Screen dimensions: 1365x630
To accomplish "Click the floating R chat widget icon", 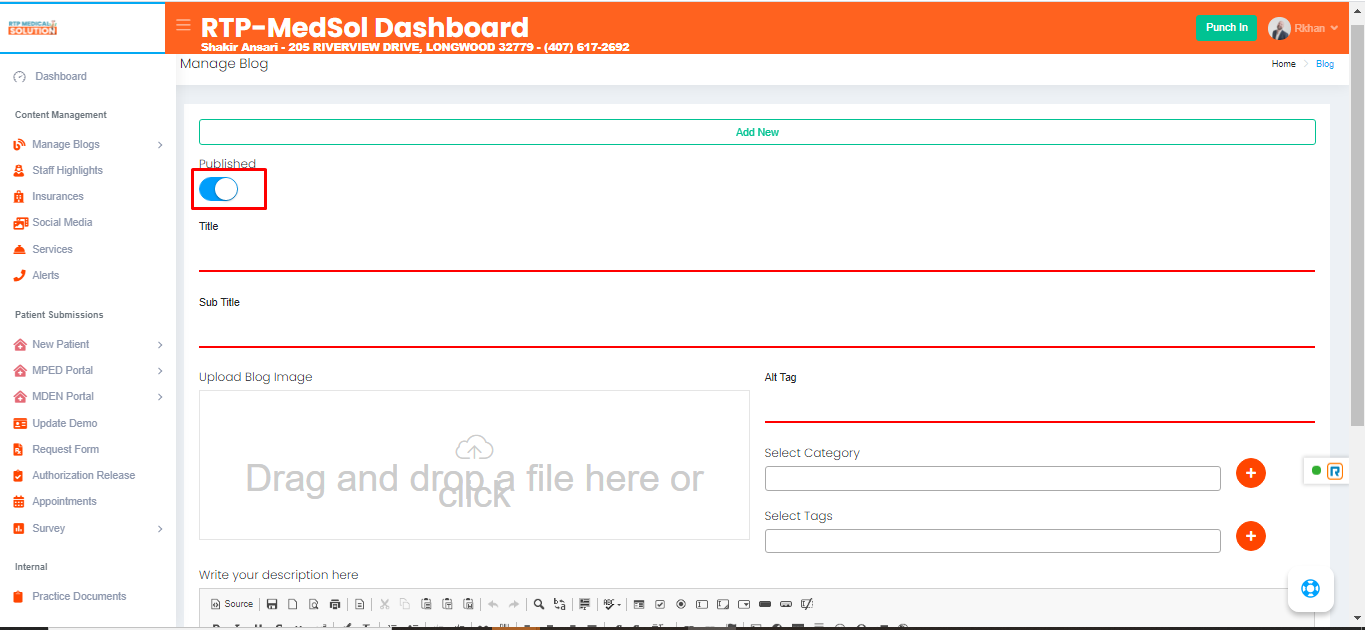I will (1335, 471).
